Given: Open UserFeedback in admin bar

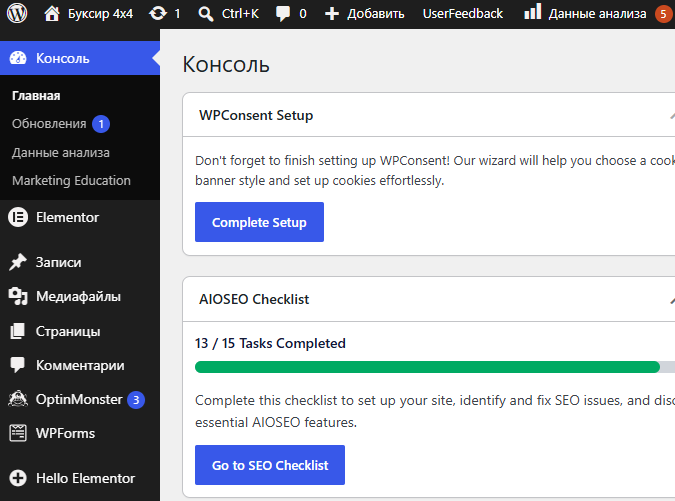Looking at the screenshot, I should 463,14.
